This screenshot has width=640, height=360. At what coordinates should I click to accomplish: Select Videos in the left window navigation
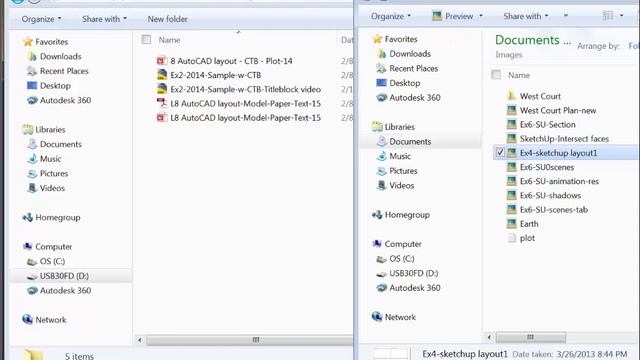(52, 188)
